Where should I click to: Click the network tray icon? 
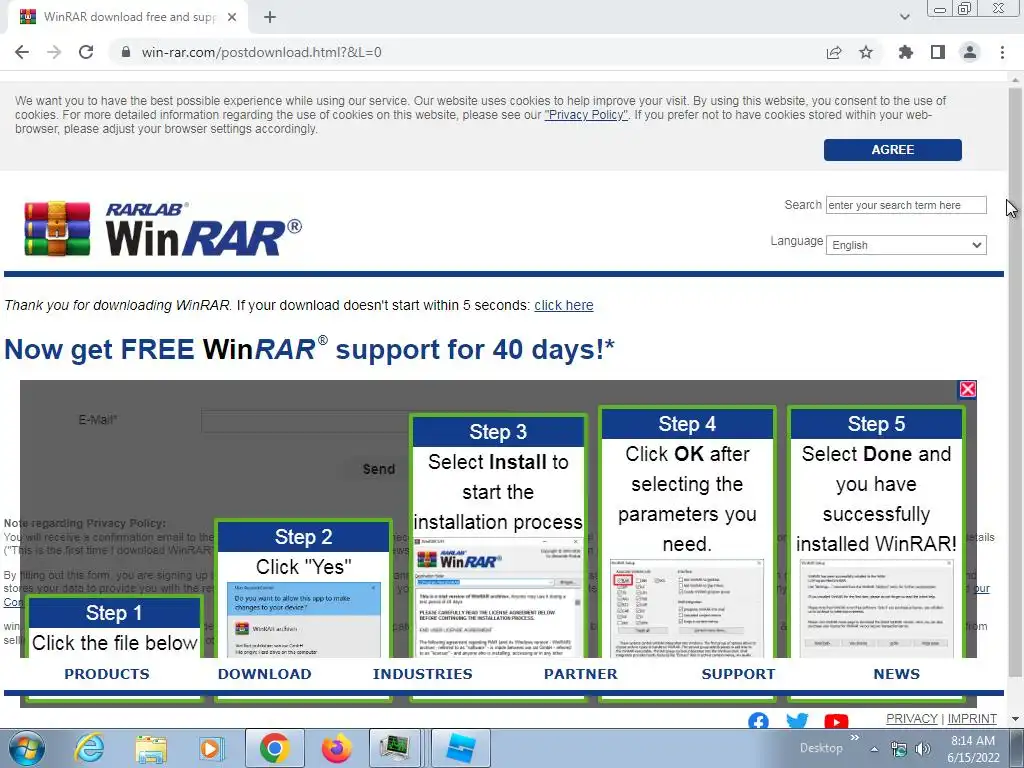point(899,749)
